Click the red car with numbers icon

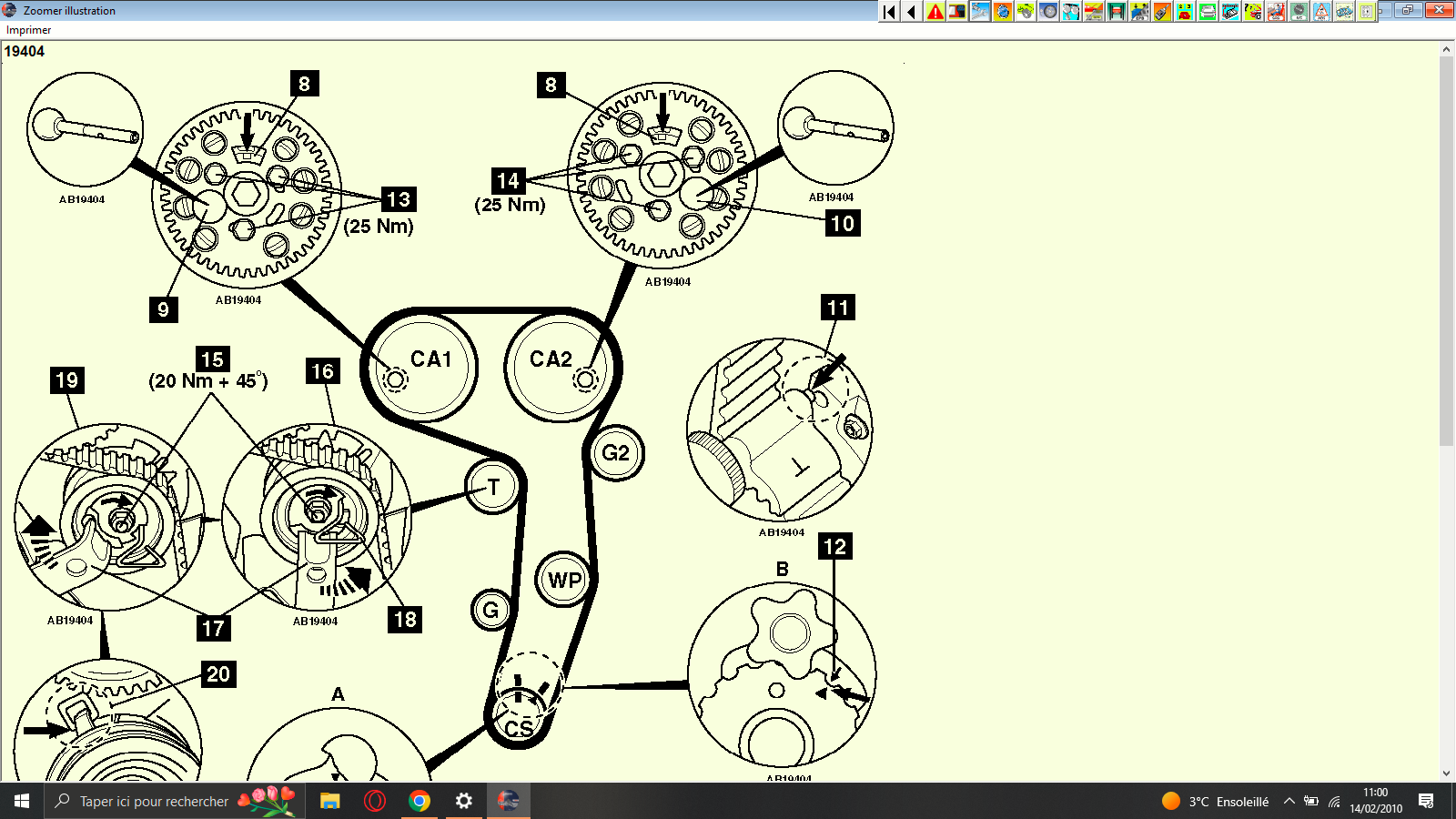pyautogui.click(x=1185, y=12)
